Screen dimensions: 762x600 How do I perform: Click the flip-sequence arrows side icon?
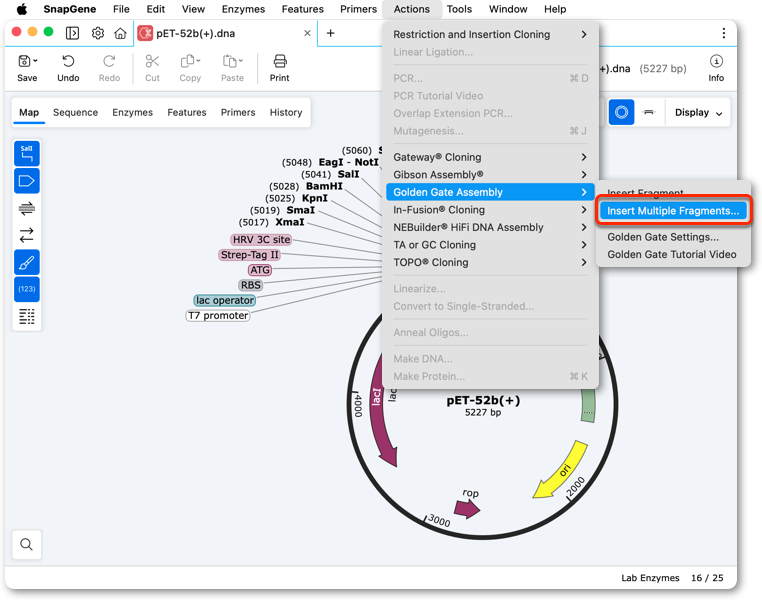[27, 235]
